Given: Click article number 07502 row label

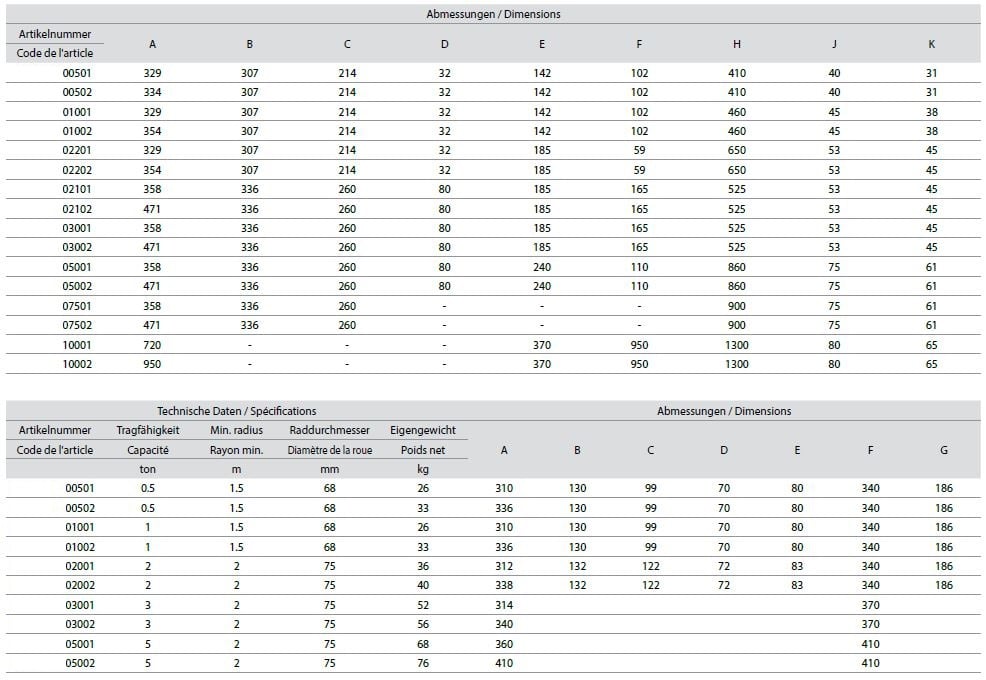Looking at the screenshot, I should tap(77, 325).
